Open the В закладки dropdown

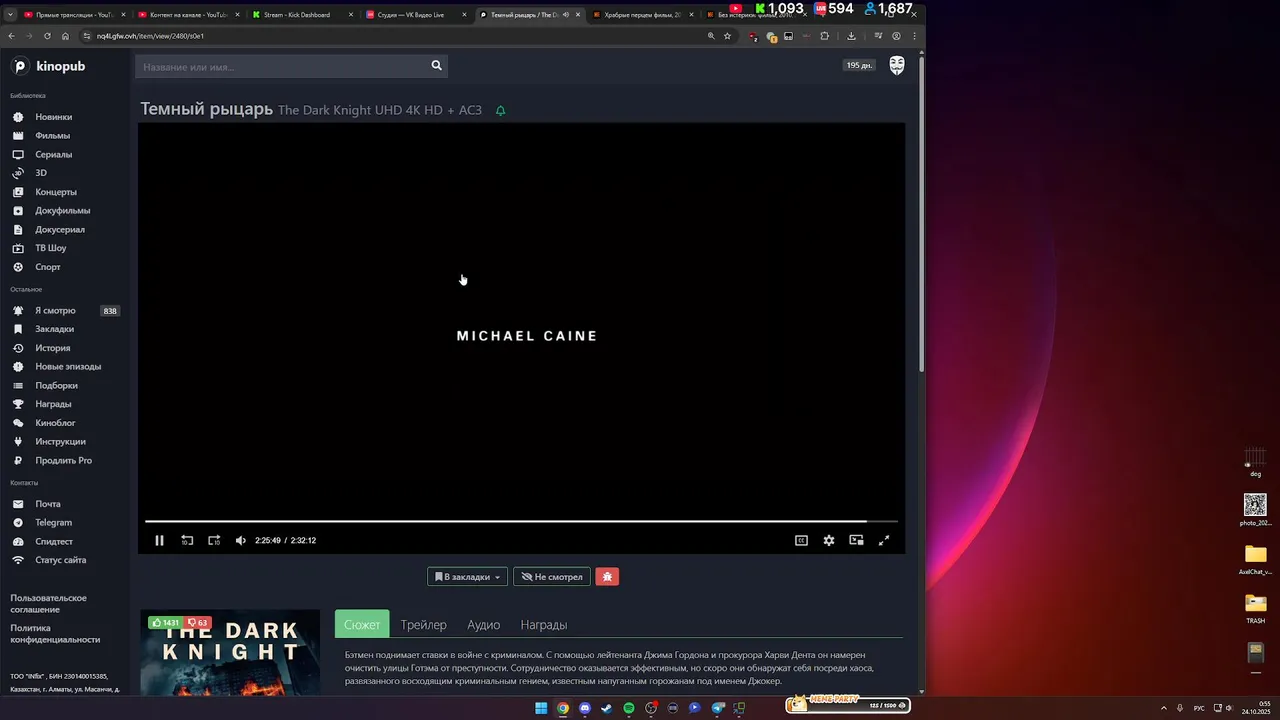click(467, 577)
